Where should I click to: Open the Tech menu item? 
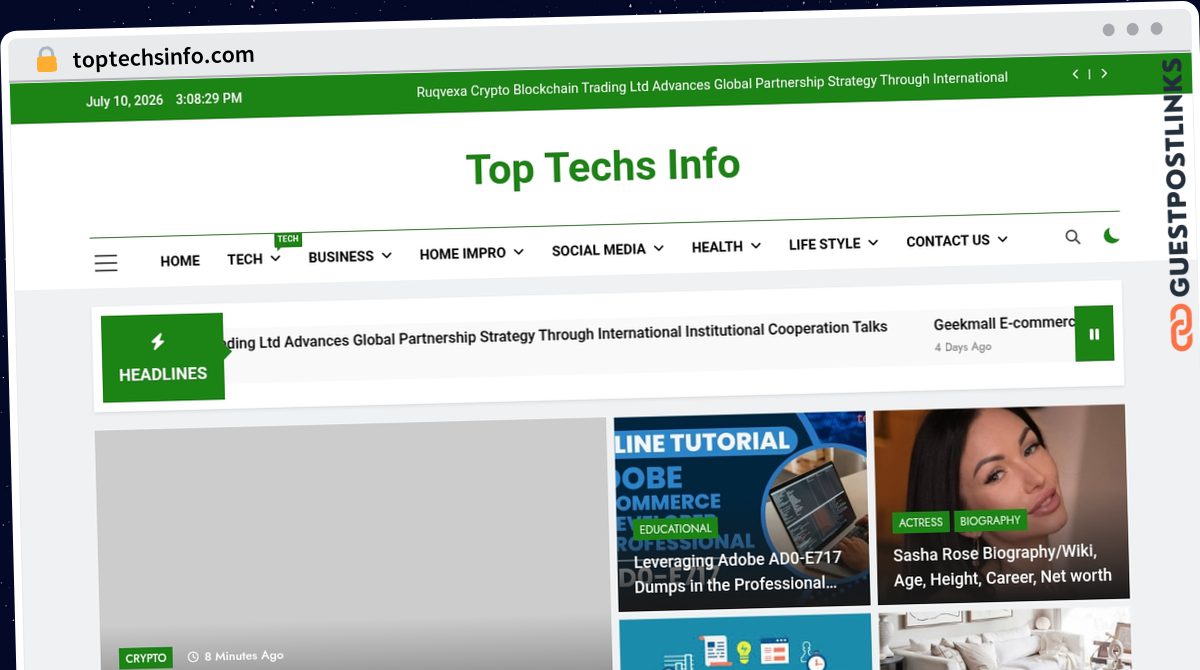pos(245,259)
